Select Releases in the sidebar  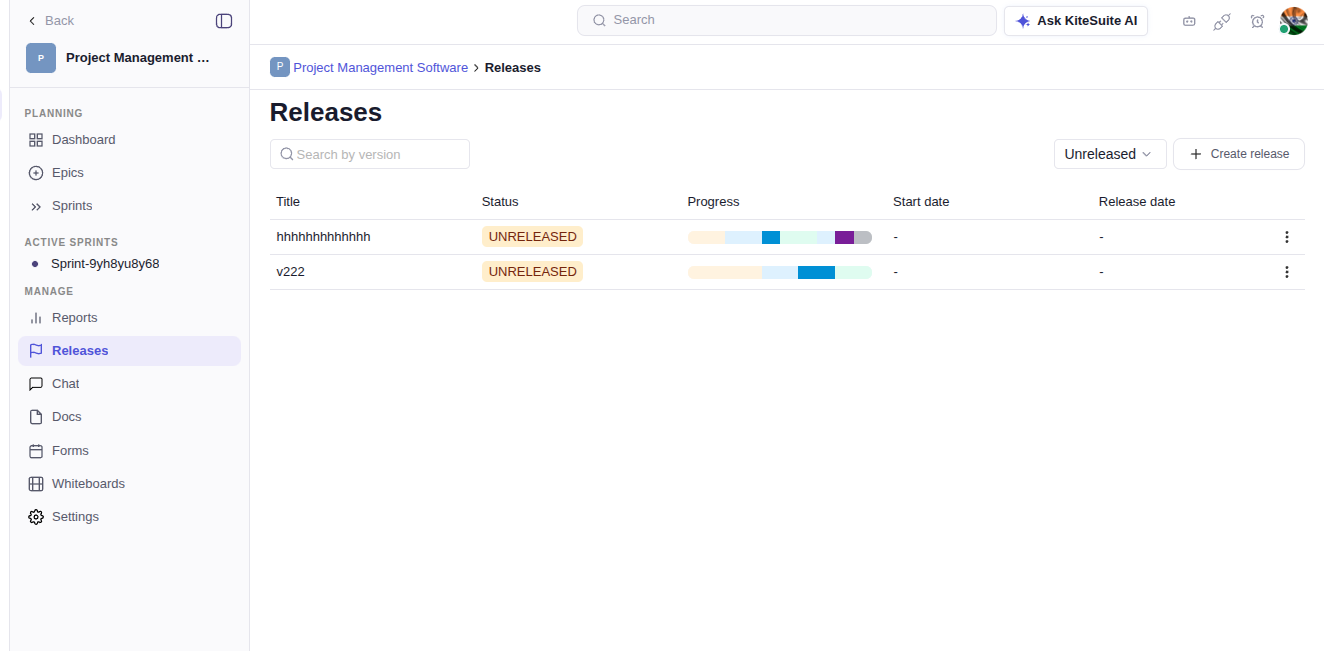pyautogui.click(x=129, y=351)
